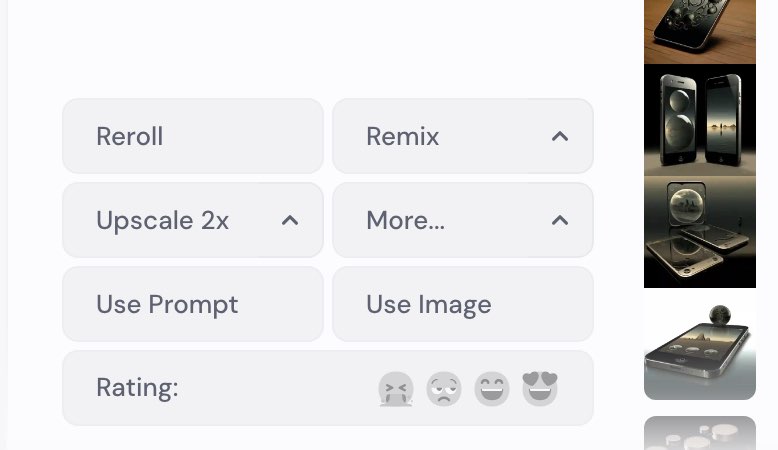Select thumbnail with glass sphere above phones
Image resolution: width=778 pixels, height=450 pixels.
(700, 232)
